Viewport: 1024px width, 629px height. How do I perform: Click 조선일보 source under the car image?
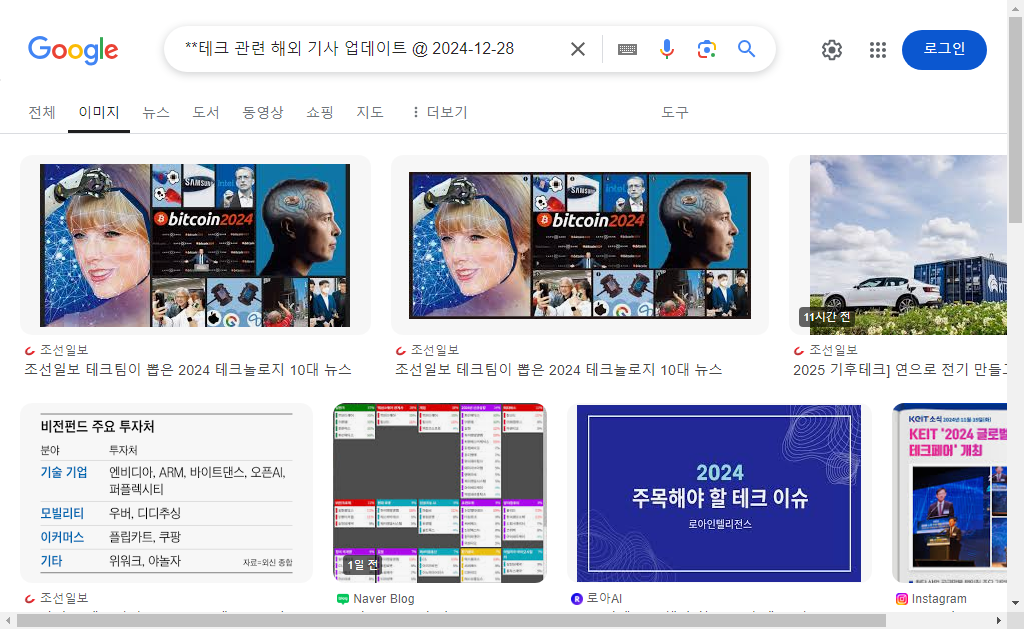point(833,350)
